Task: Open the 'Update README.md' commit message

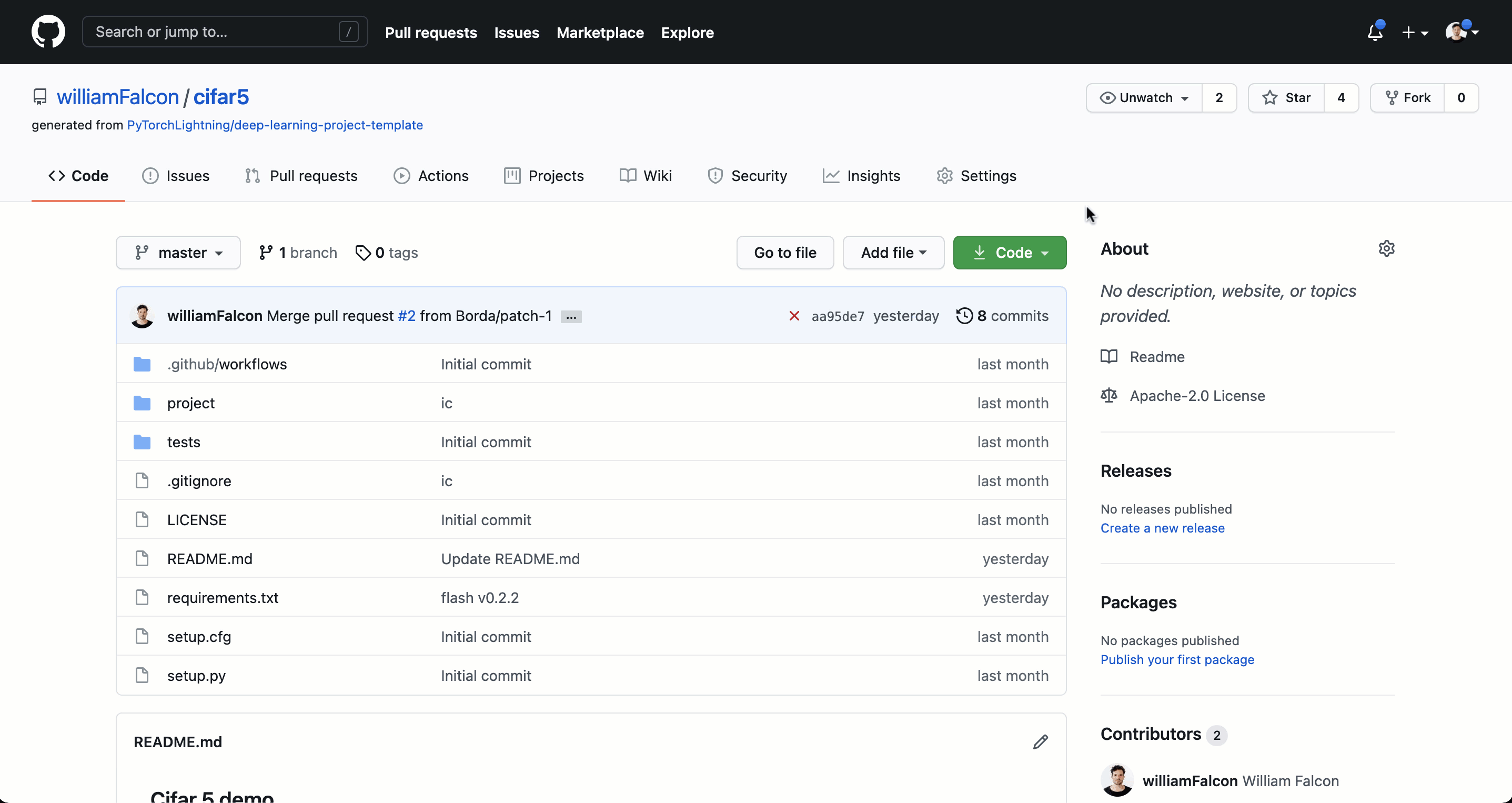Action: [510, 558]
